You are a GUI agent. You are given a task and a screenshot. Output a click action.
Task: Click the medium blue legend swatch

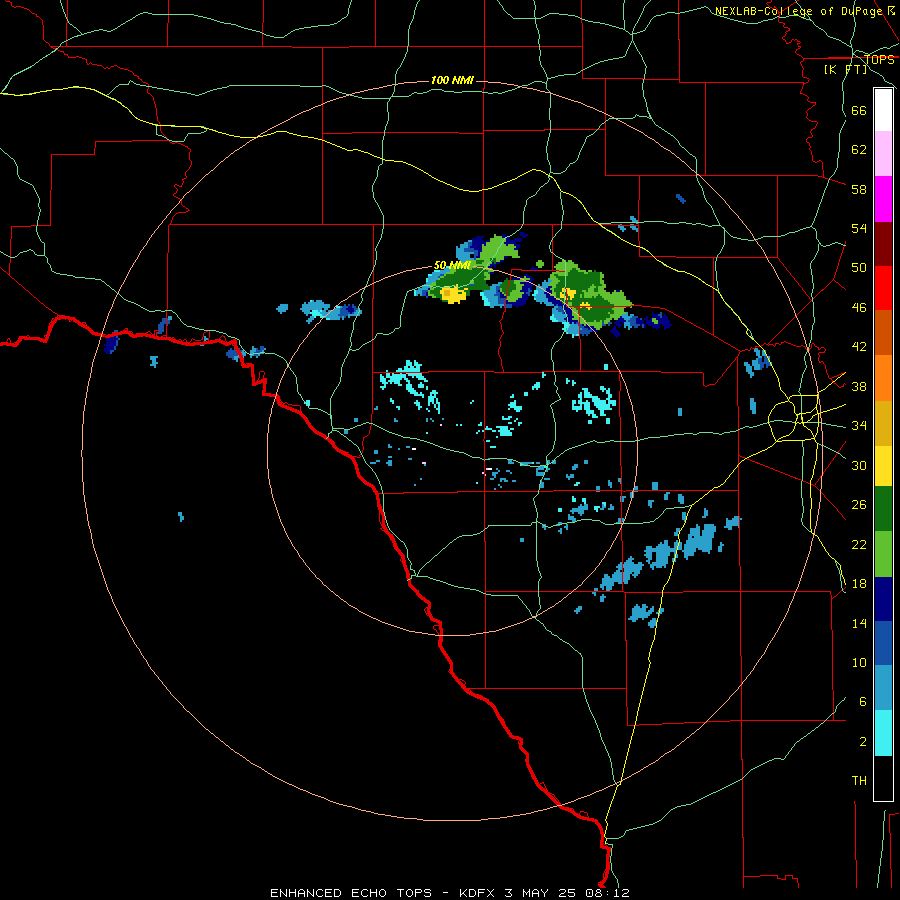[883, 643]
